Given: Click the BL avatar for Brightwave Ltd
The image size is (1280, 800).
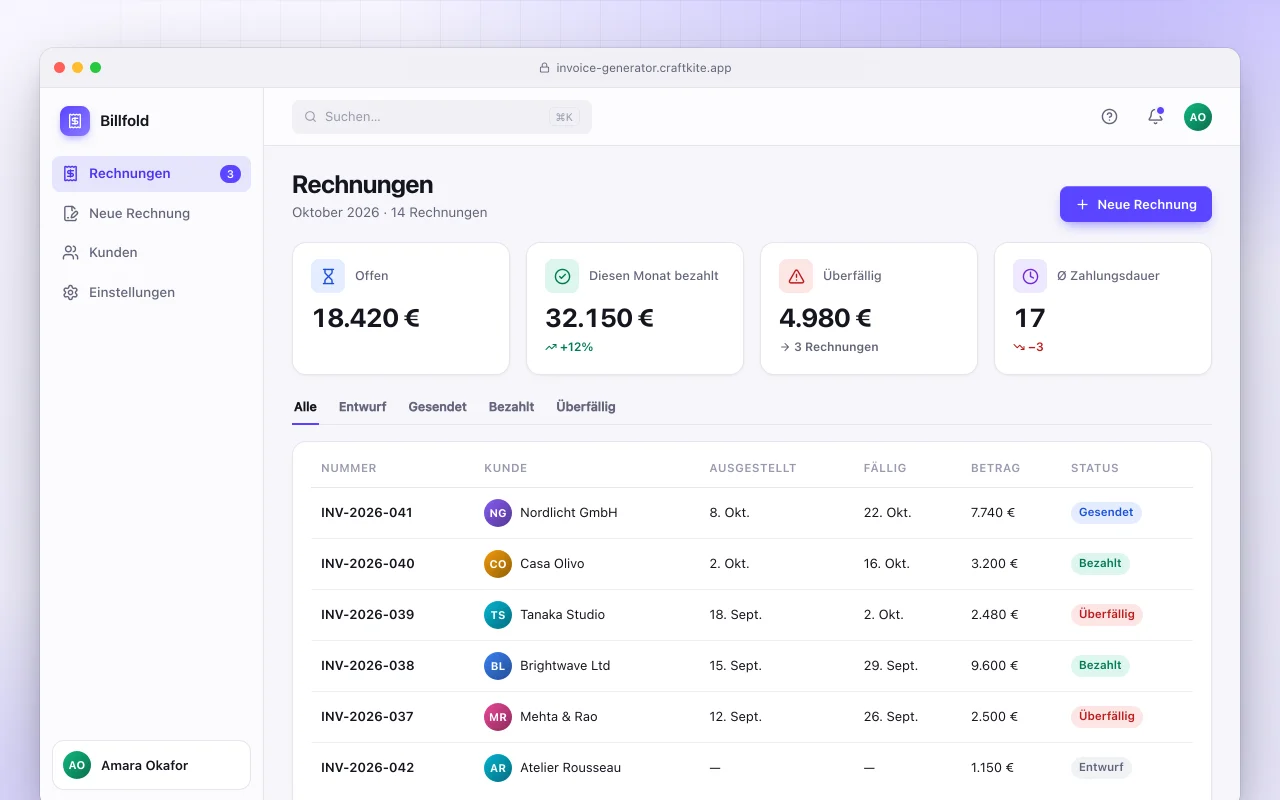Looking at the screenshot, I should (498, 666).
